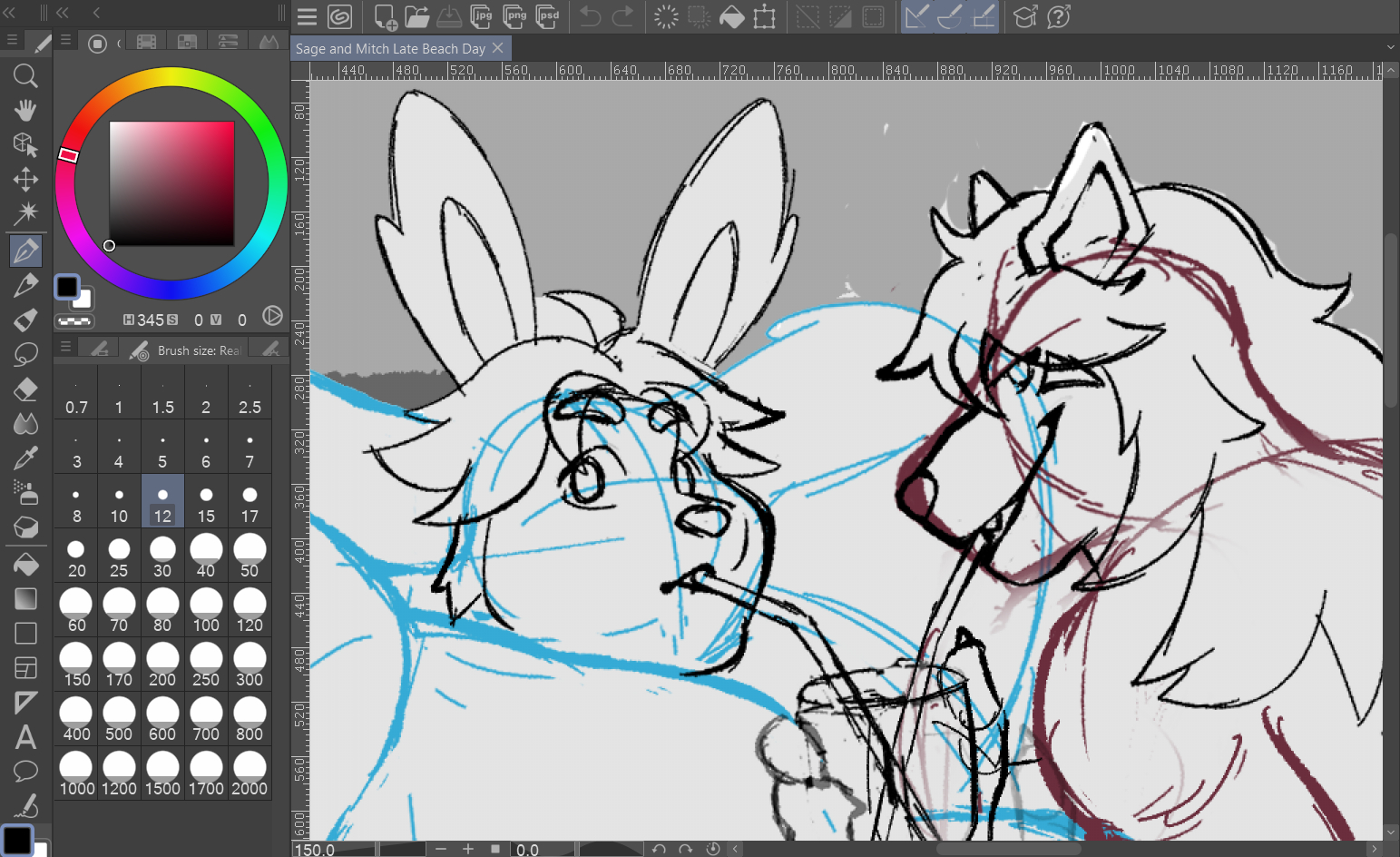The height and width of the screenshot is (857, 1400).
Task: Open the main hamburger menu
Action: pyautogui.click(x=307, y=16)
